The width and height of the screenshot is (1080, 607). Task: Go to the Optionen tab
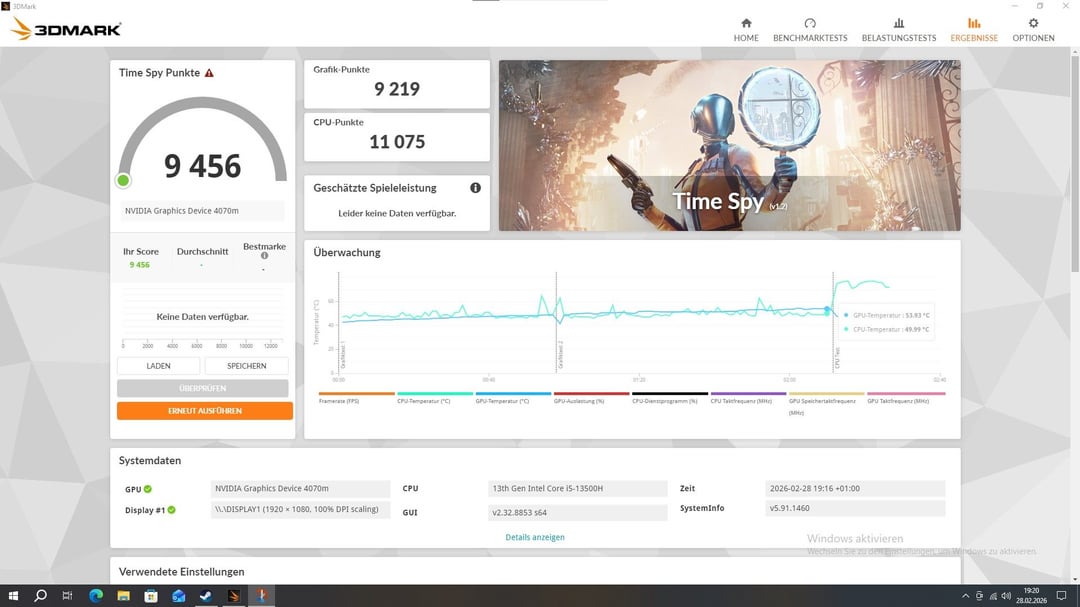coord(1033,30)
